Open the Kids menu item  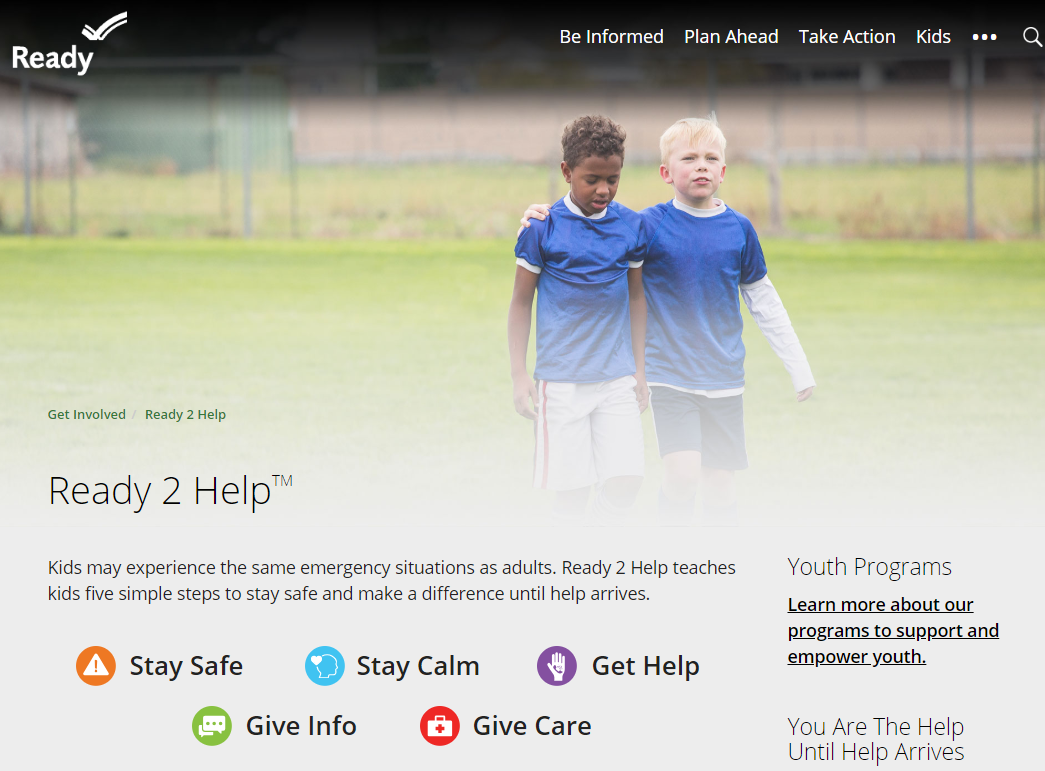click(x=933, y=37)
